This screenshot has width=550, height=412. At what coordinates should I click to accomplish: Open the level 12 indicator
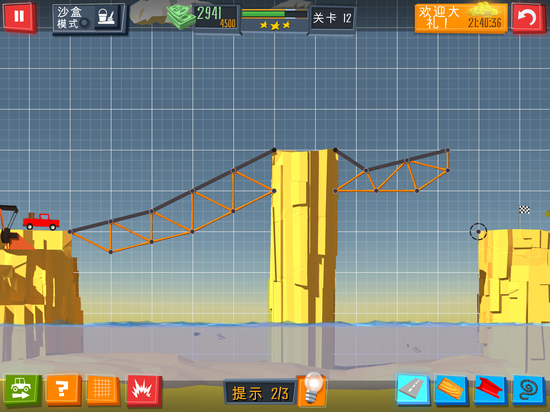click(x=332, y=18)
